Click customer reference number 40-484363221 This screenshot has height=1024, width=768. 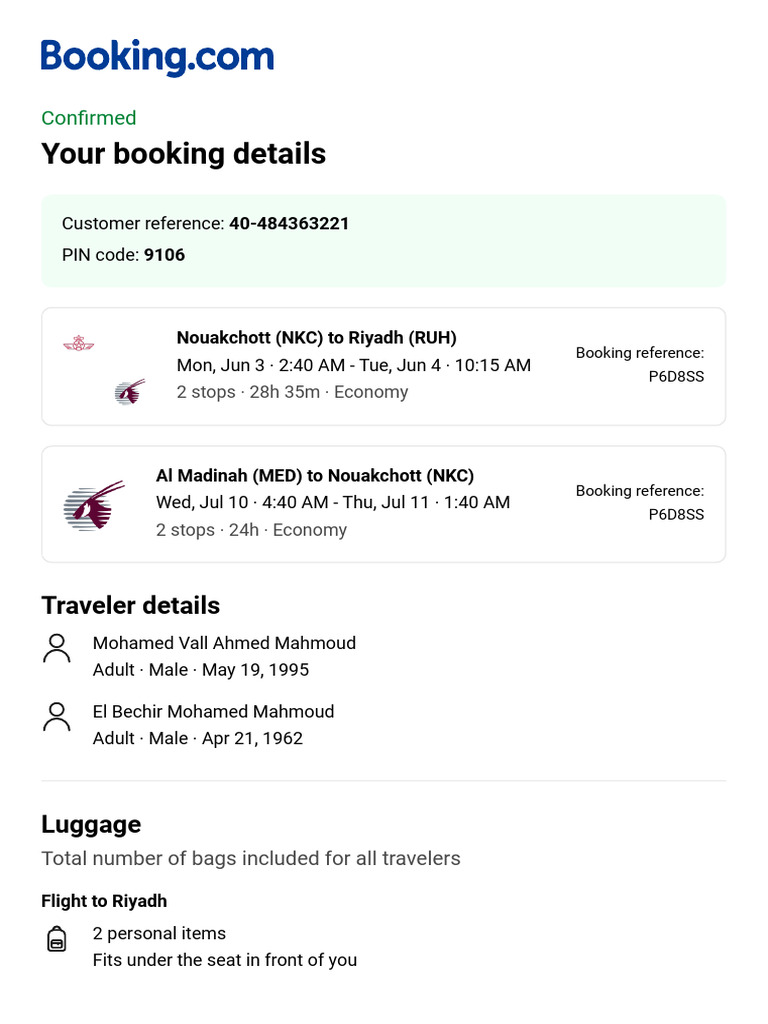click(x=289, y=223)
